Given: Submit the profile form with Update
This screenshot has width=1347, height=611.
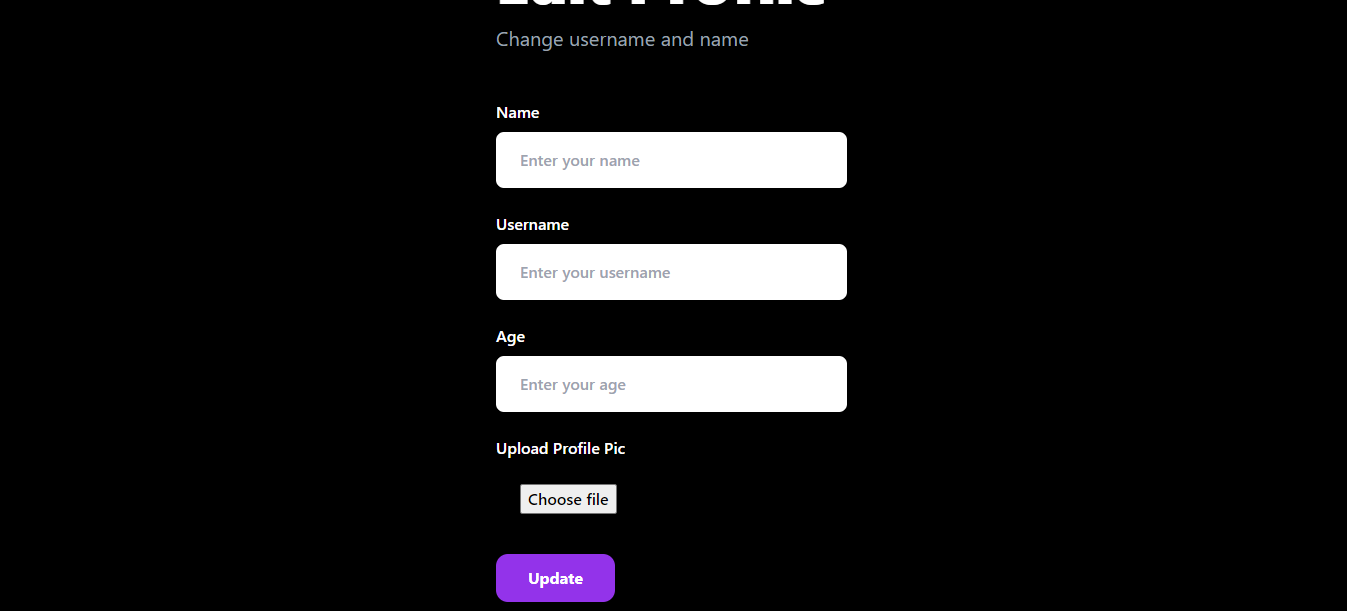Looking at the screenshot, I should click(x=555, y=578).
